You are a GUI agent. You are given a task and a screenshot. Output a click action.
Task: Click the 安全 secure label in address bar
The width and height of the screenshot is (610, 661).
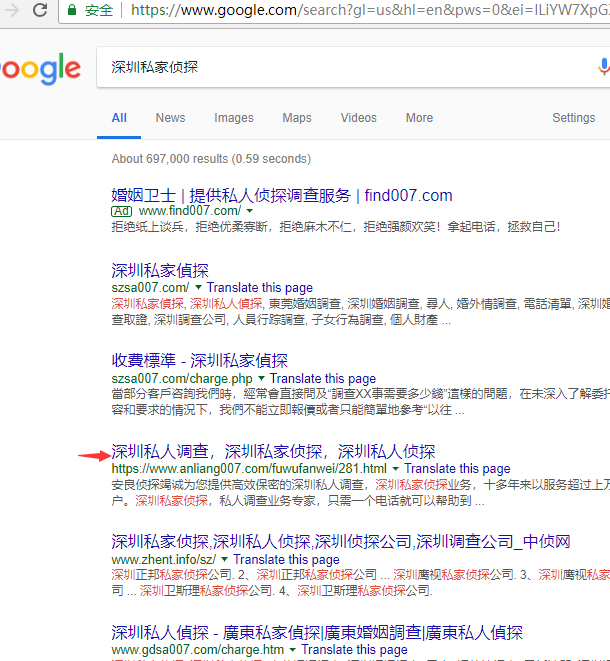point(99,10)
